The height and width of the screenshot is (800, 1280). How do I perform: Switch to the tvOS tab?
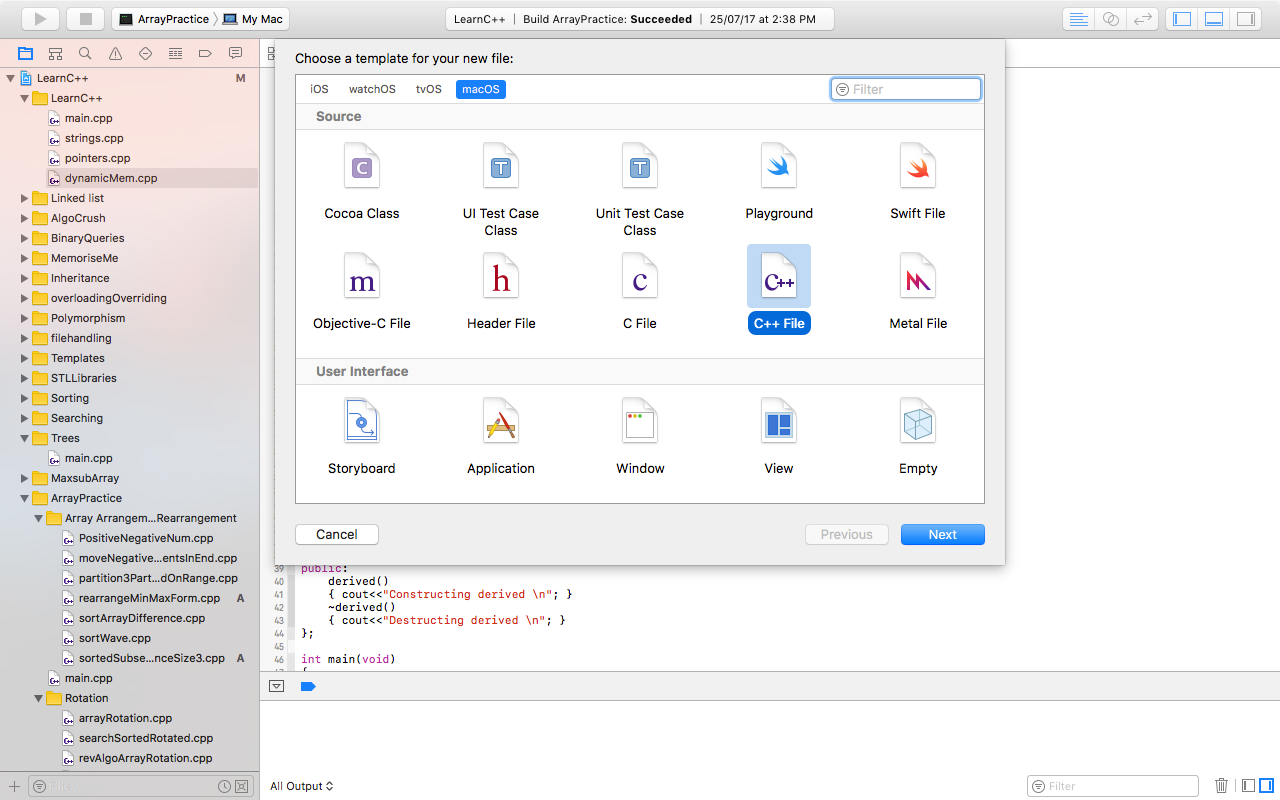point(429,89)
